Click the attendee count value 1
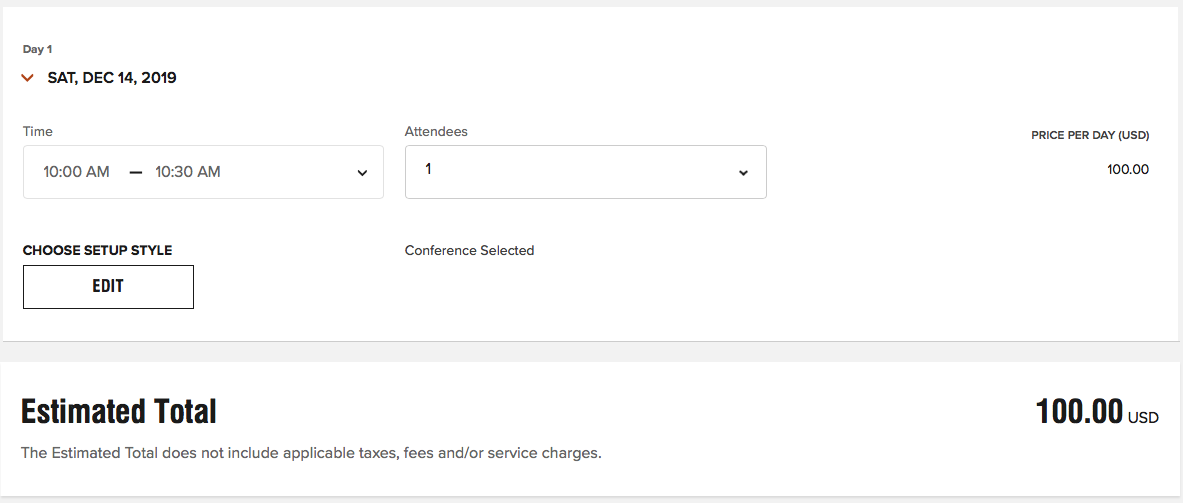Screen dimensions: 1183x503 (429, 169)
